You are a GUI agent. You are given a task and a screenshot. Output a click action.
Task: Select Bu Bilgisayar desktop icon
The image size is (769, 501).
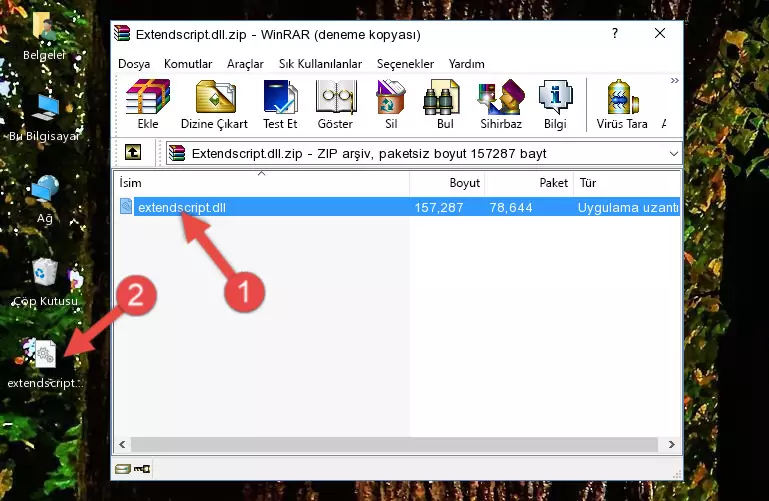pos(44,117)
